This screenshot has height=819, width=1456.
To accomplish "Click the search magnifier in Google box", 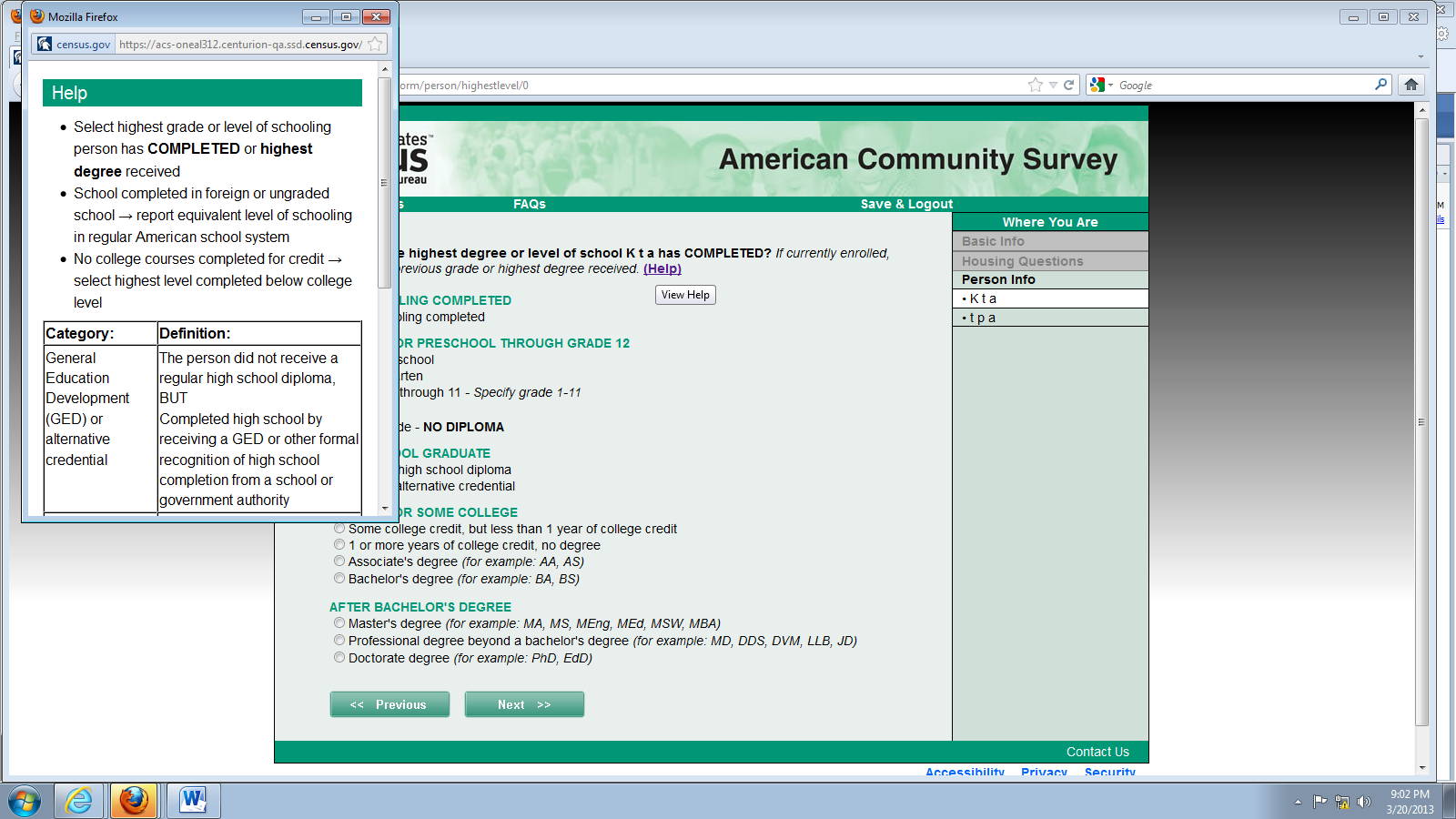I will tap(1380, 85).
